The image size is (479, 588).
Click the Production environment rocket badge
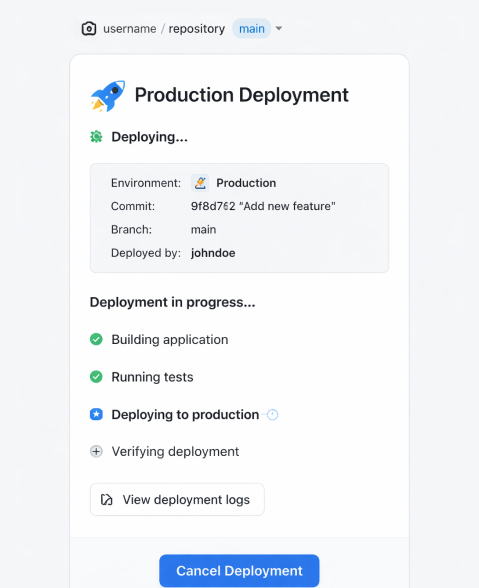click(x=200, y=183)
